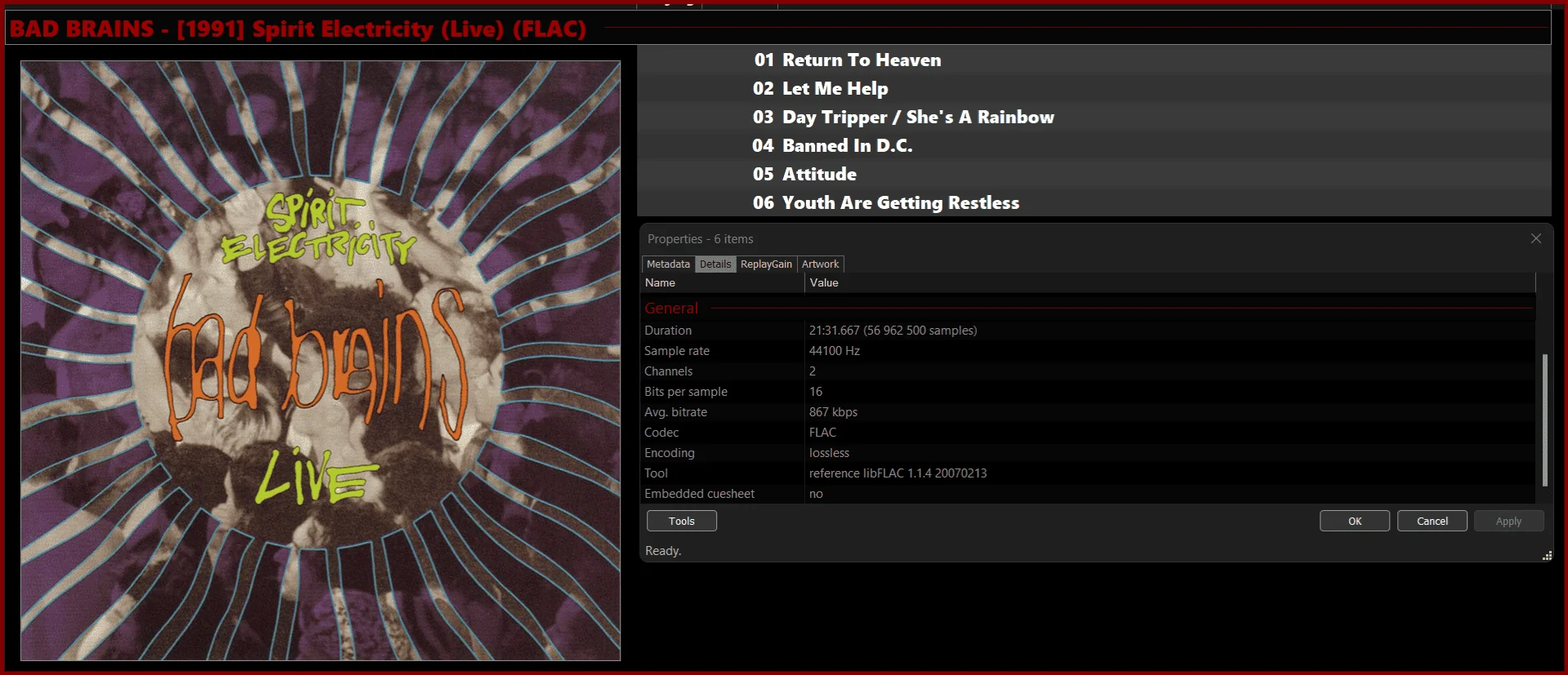Select the Channels row
Viewport: 1568px width, 675px height.
pos(1089,371)
